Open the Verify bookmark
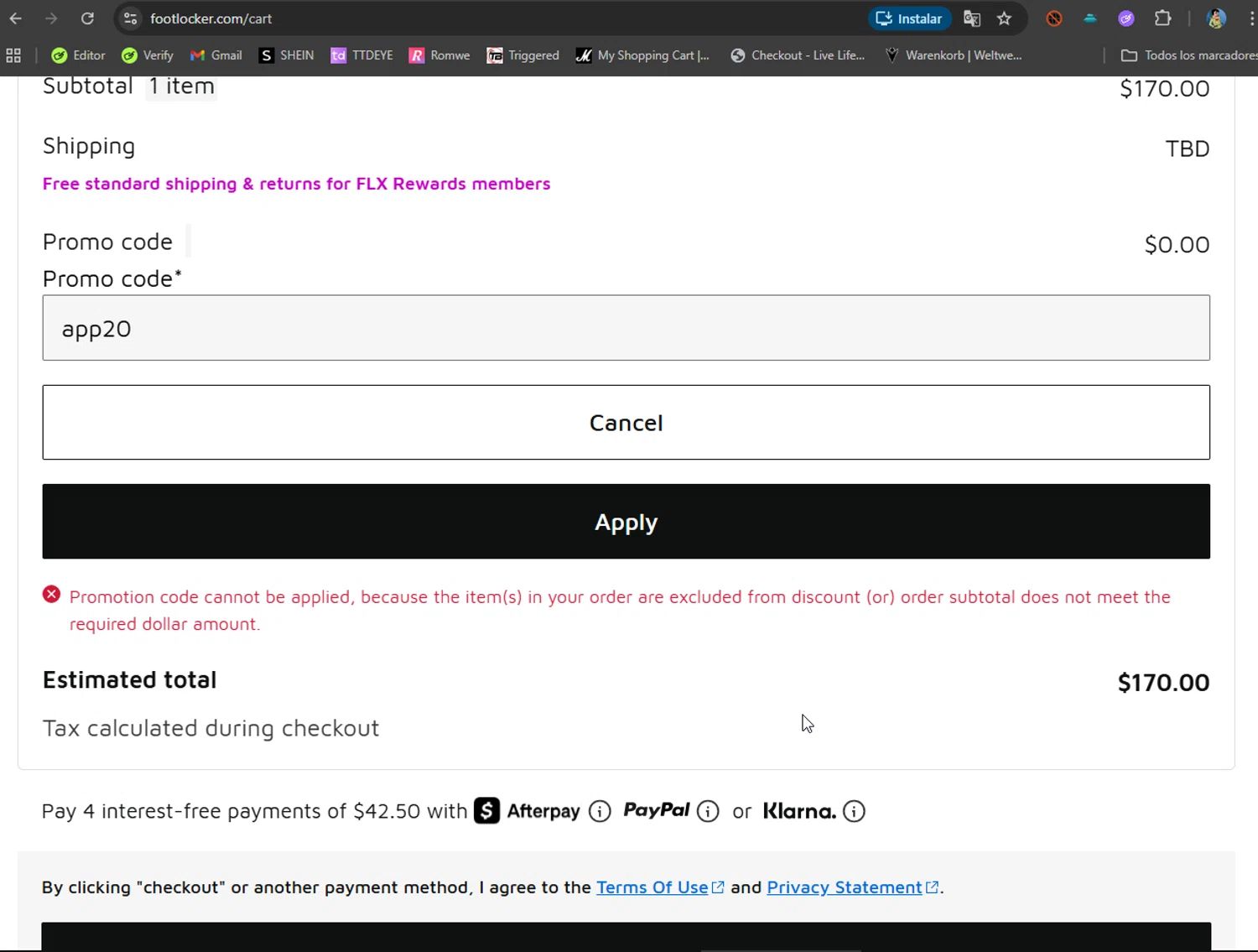1258x952 pixels. point(148,55)
